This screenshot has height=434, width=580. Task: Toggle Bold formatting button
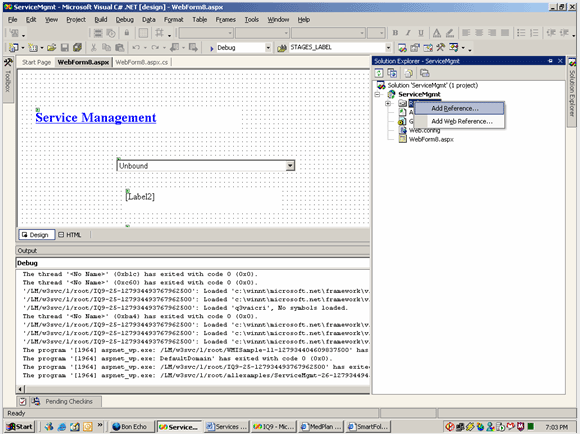click(395, 33)
